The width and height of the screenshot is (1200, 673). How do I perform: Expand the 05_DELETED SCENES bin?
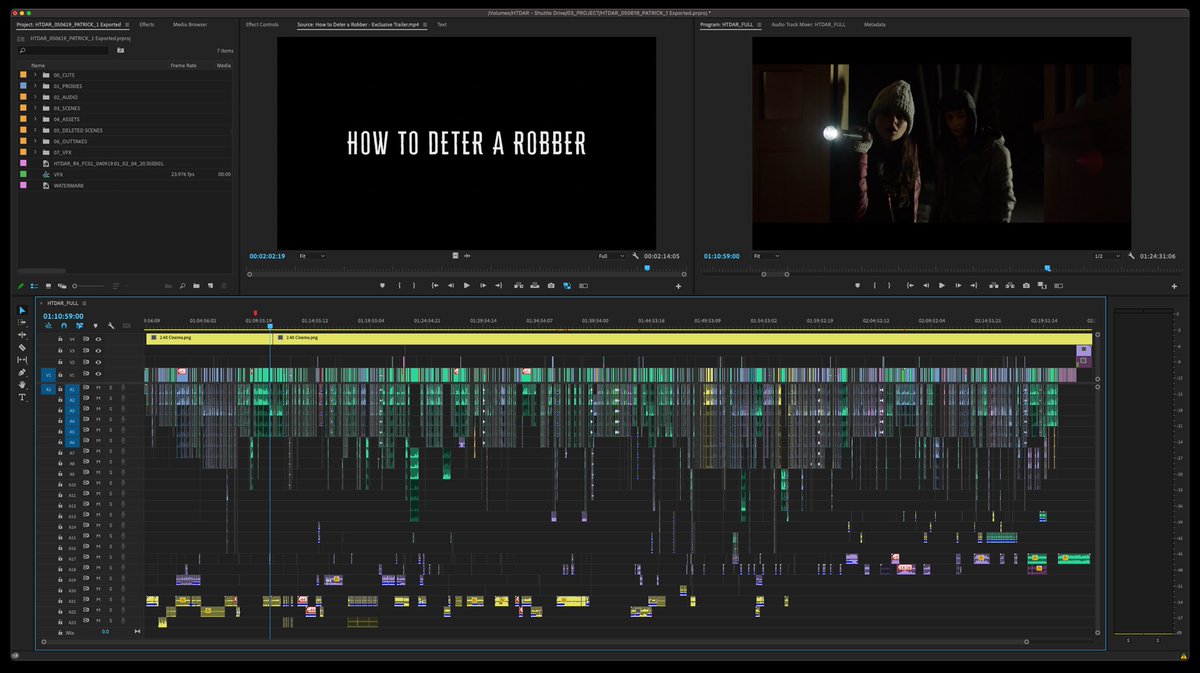coord(35,130)
